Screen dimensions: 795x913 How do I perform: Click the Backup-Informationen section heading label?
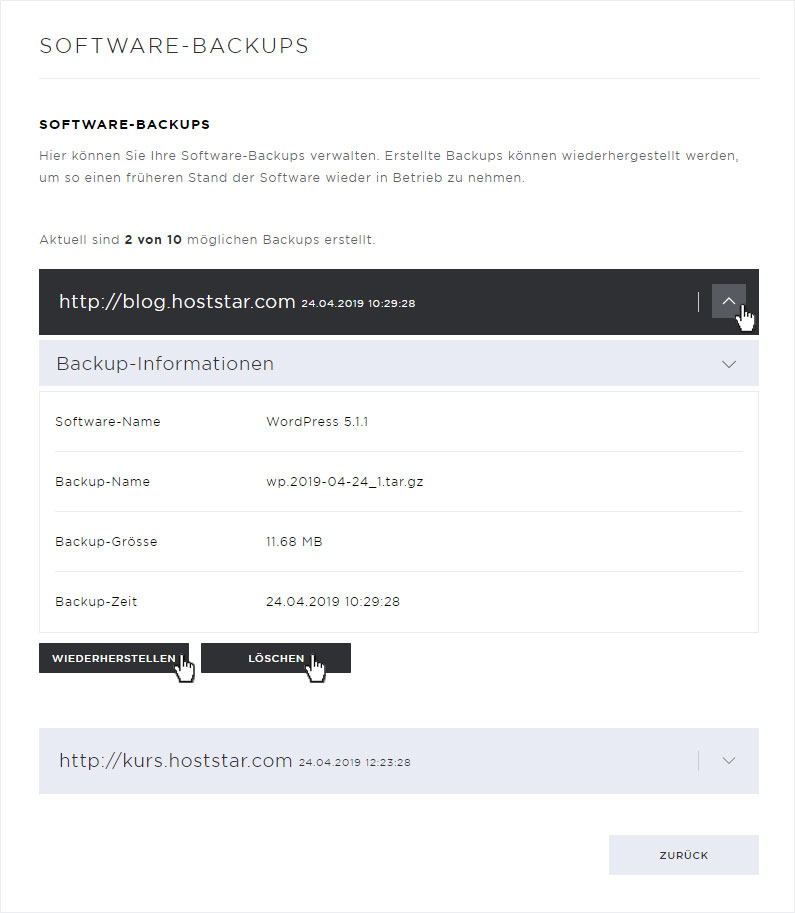[165, 364]
